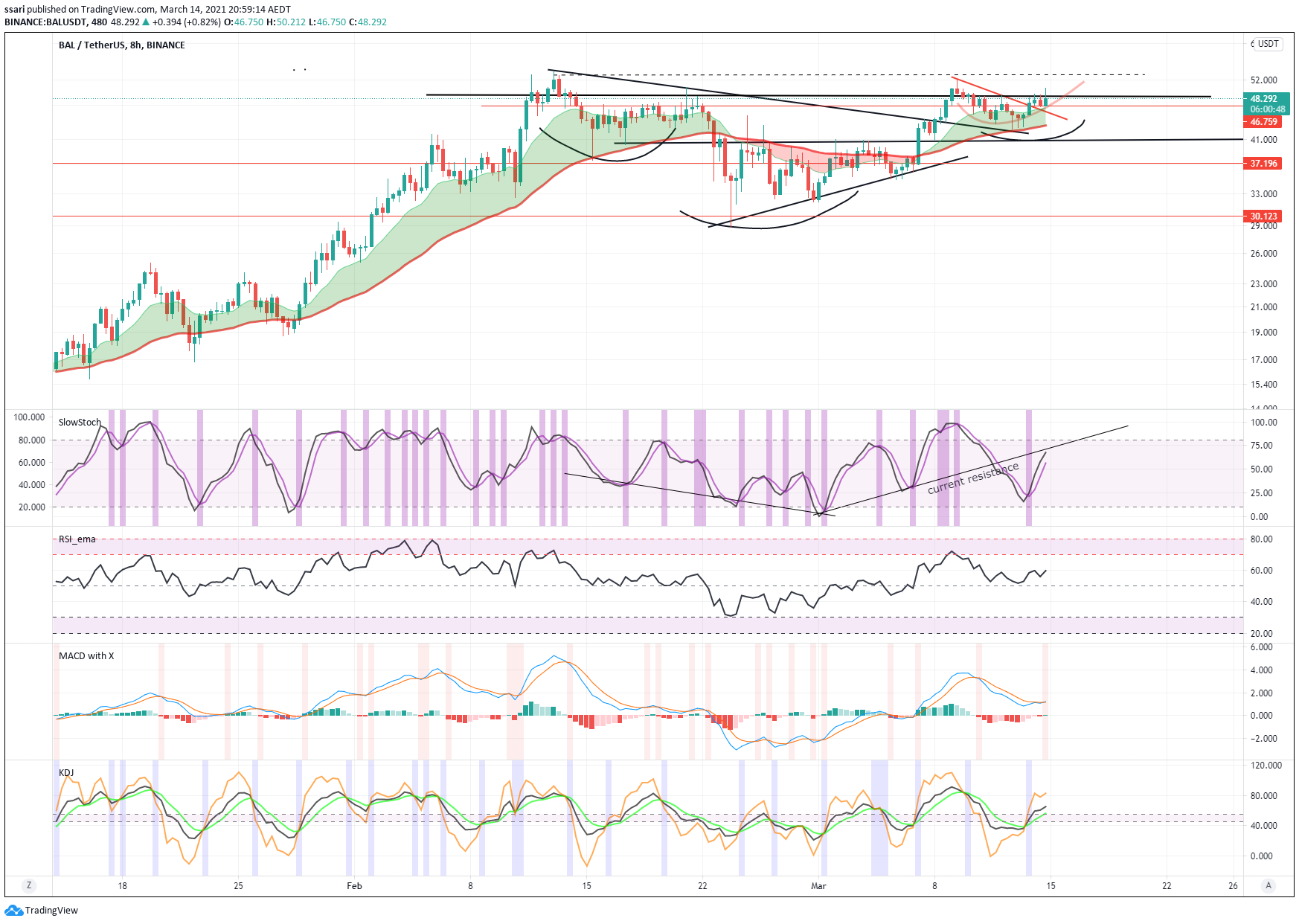Click the '+0.394 (+0.82%)' change in header
Viewport: 1299px width, 924px height.
coord(185,22)
